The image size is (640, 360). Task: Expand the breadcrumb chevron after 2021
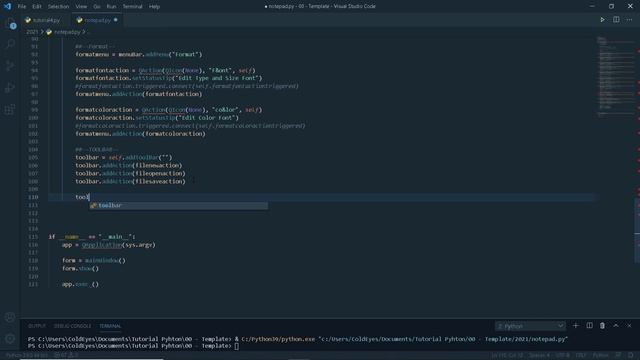(42, 32)
